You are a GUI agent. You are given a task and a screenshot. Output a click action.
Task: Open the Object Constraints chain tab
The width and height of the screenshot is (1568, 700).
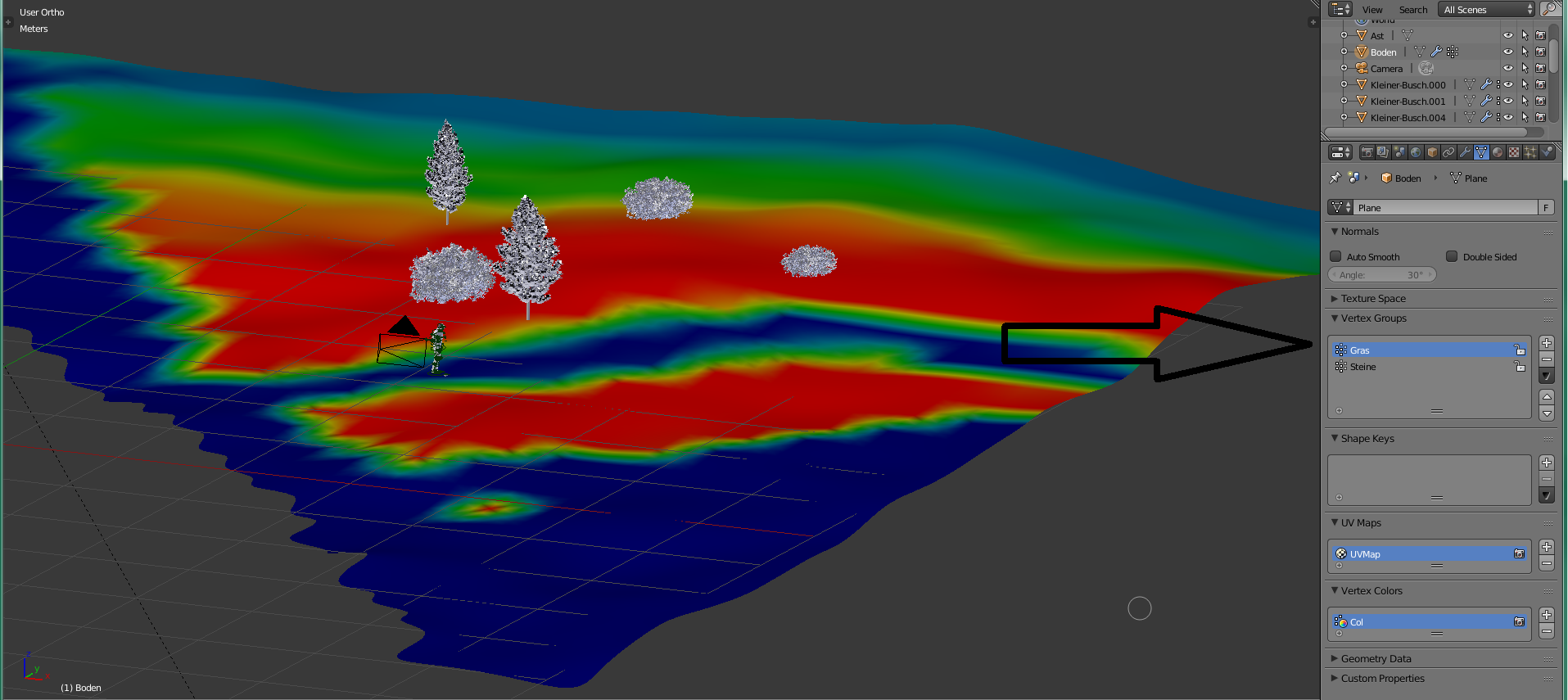tap(1448, 152)
